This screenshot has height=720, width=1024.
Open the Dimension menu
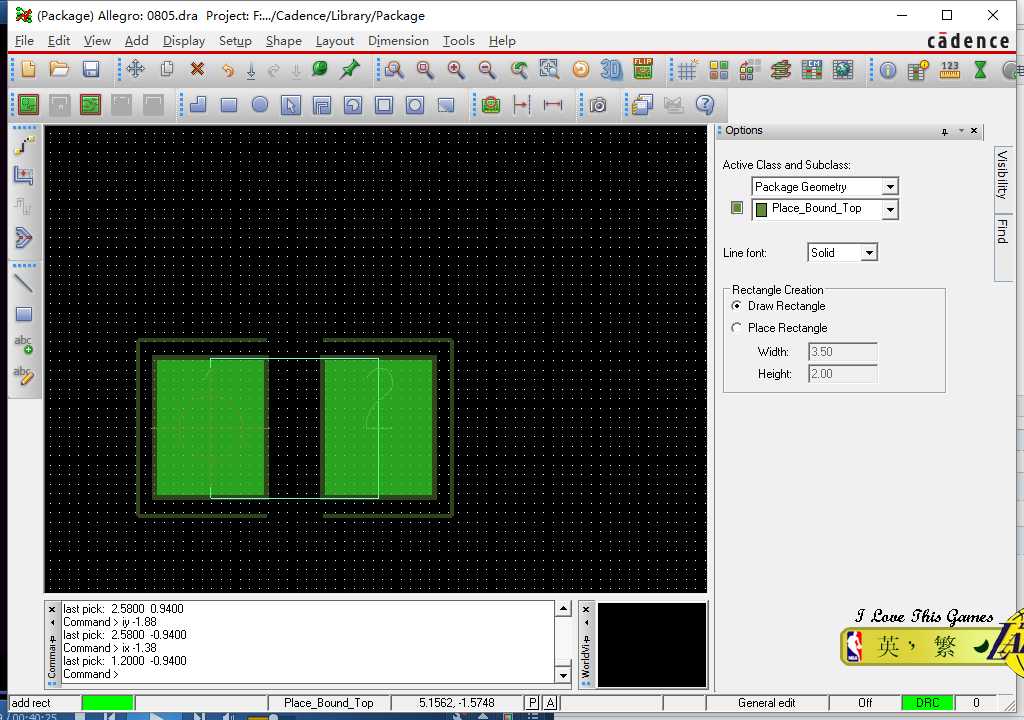(x=398, y=41)
